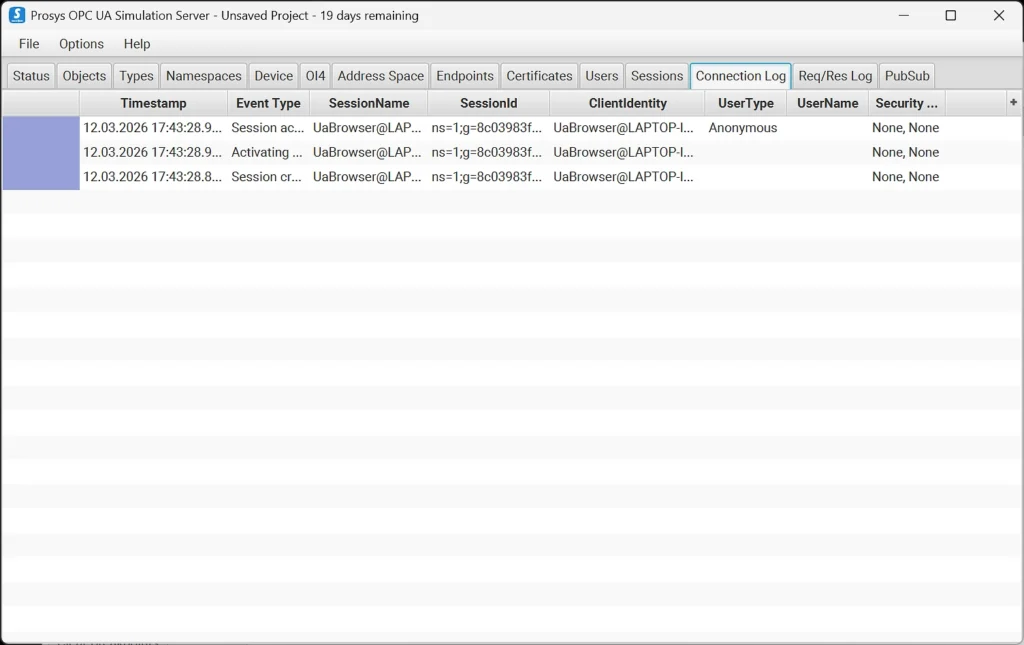Image resolution: width=1024 pixels, height=645 pixels.
Task: Maximize the Simulation Server window
Action: tap(950, 15)
